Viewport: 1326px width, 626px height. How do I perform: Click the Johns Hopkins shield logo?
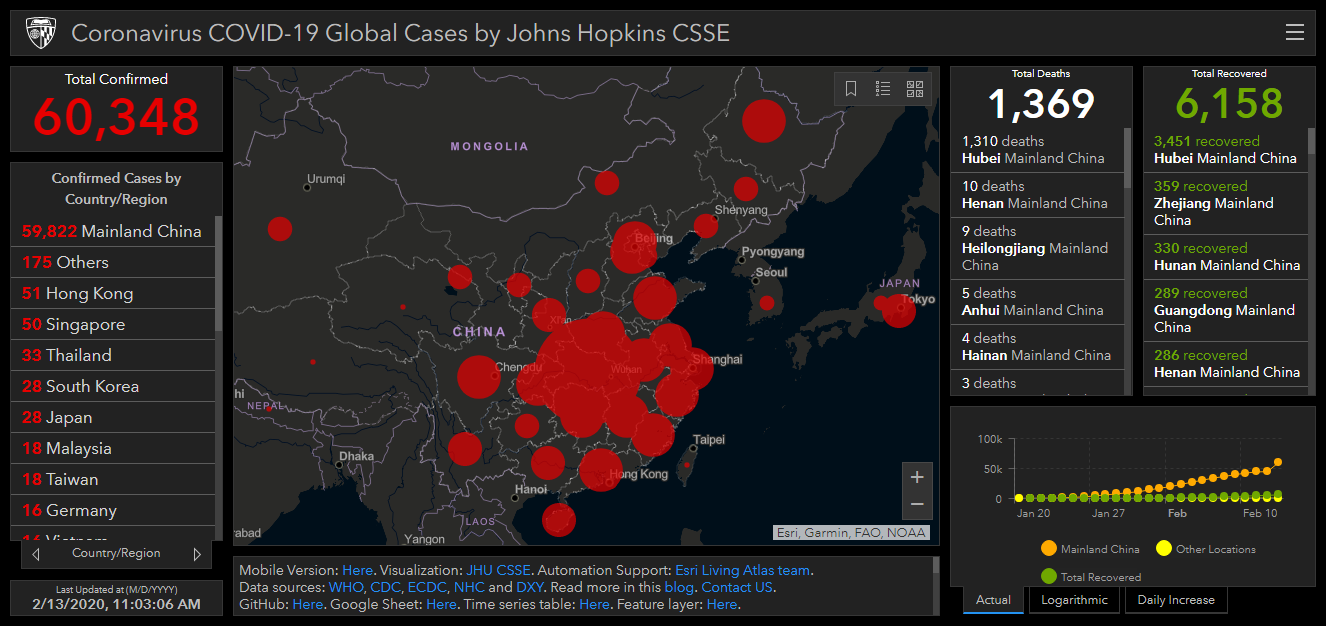tap(40, 33)
